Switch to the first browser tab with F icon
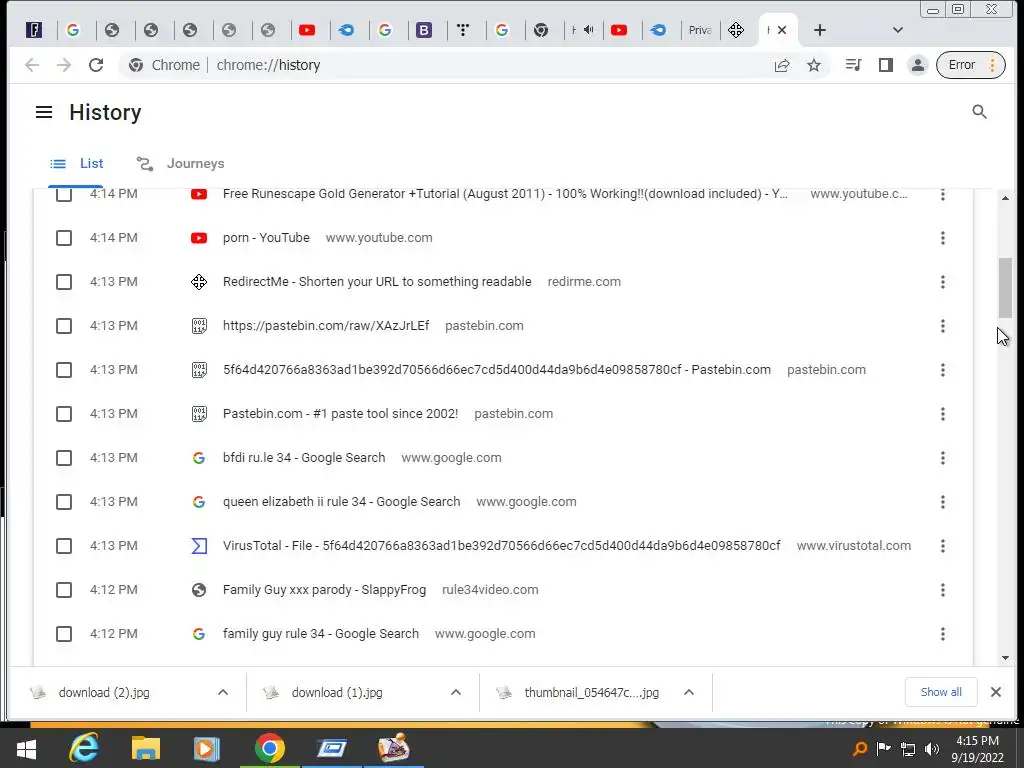Screen dimensions: 1024x768 pos(34,30)
